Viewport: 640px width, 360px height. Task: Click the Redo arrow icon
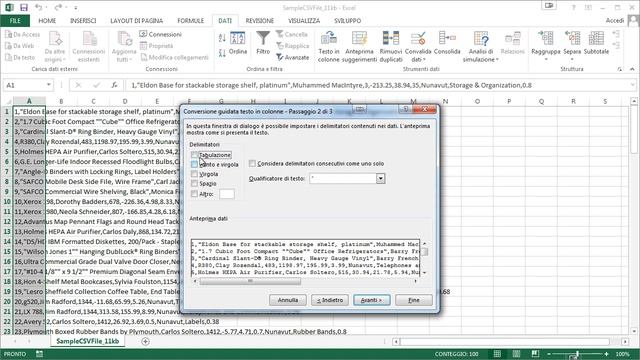click(x=58, y=7)
